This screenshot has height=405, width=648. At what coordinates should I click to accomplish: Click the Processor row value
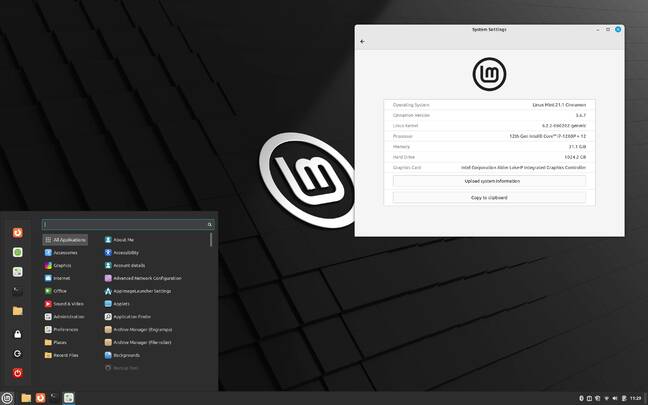pos(548,136)
